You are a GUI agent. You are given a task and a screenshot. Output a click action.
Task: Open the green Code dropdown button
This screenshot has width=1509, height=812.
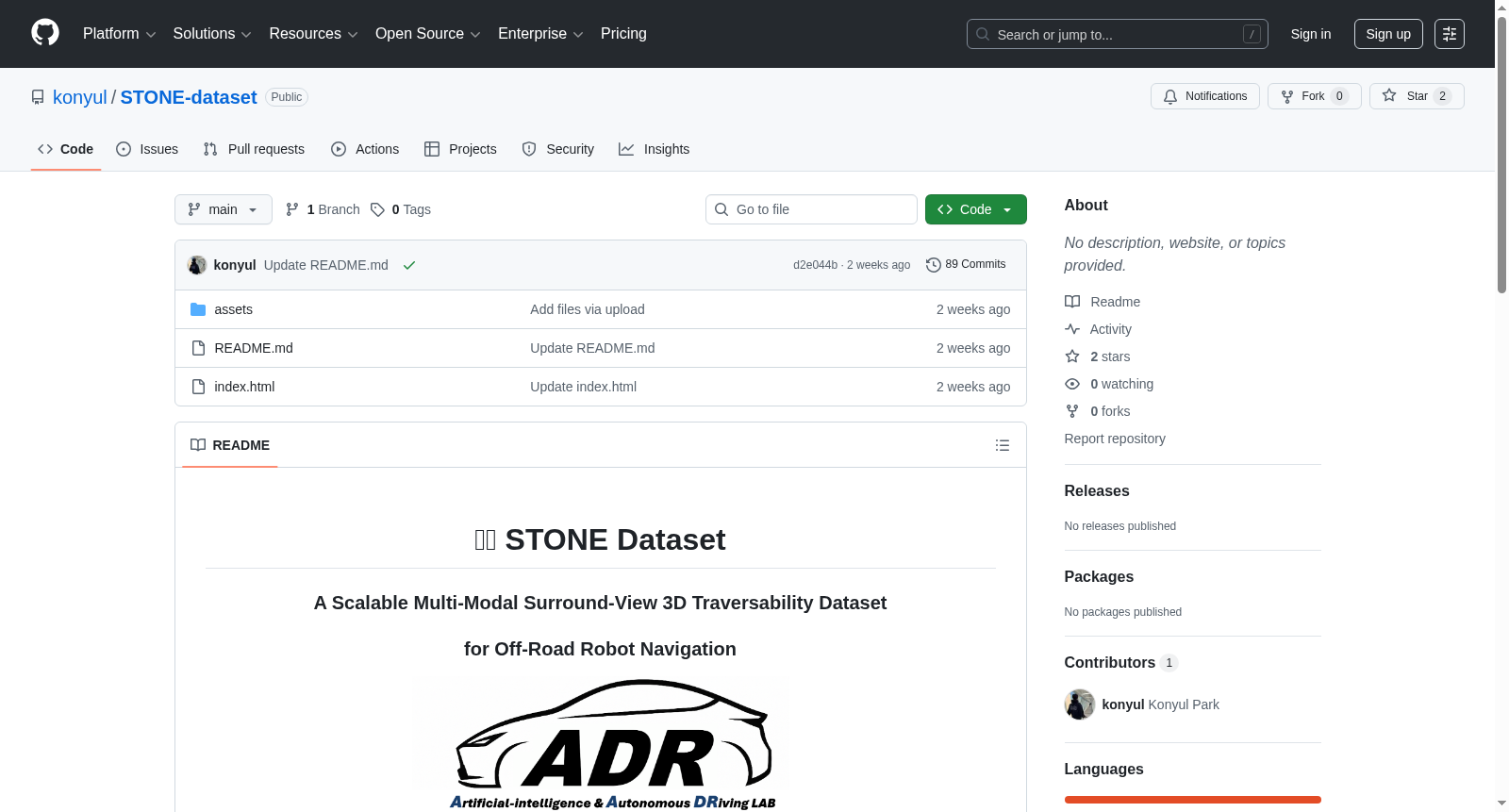point(976,209)
